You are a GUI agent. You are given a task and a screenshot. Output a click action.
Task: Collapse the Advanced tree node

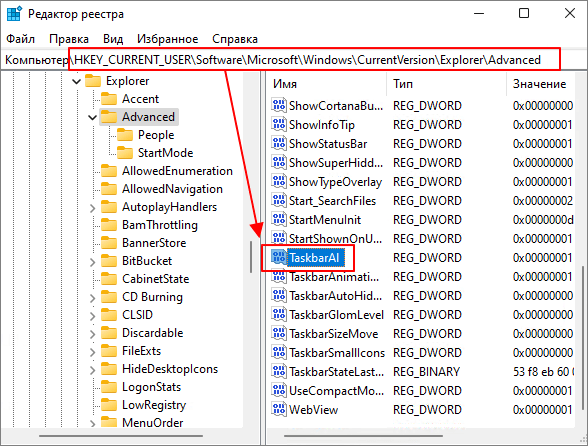92,117
